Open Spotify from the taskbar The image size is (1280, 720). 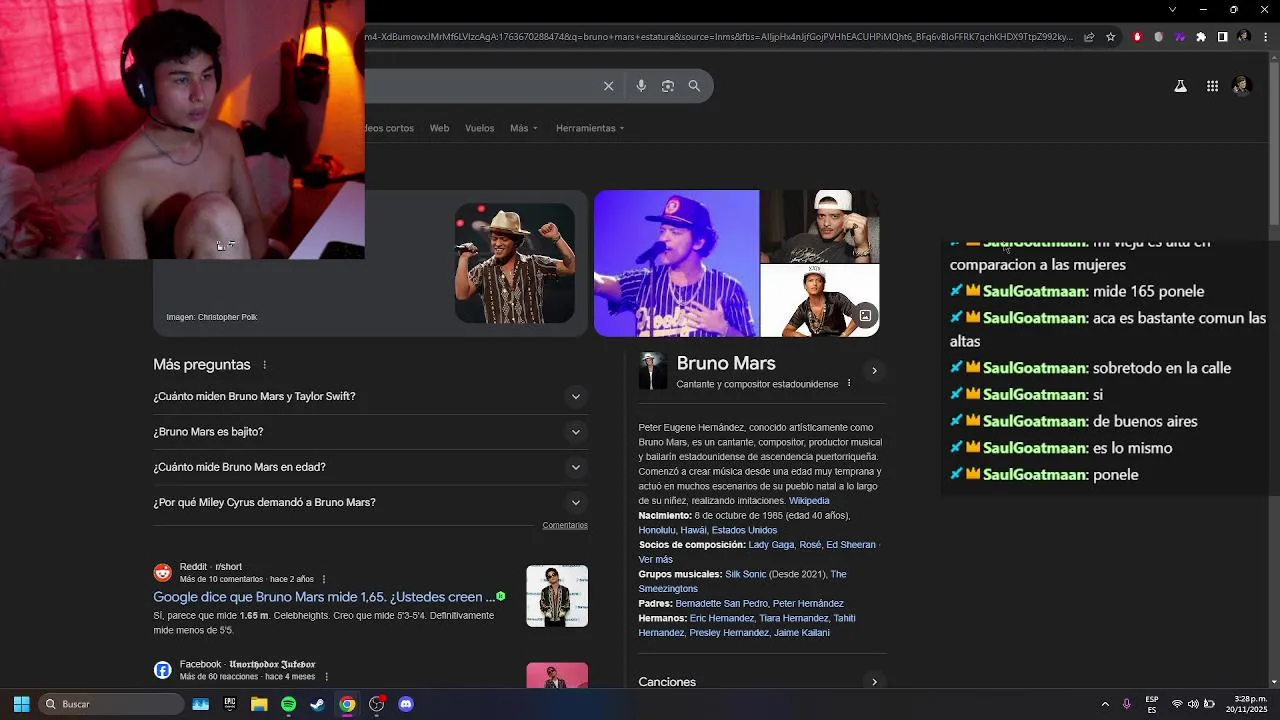coord(288,704)
